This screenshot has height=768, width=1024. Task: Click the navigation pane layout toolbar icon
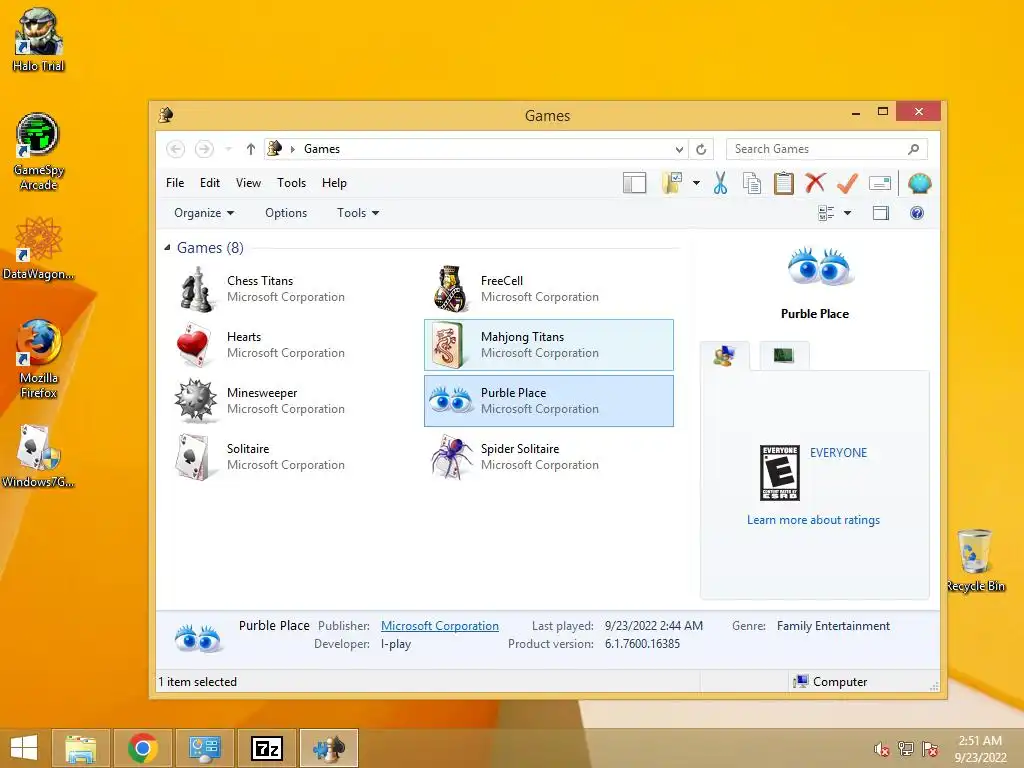[x=634, y=184]
